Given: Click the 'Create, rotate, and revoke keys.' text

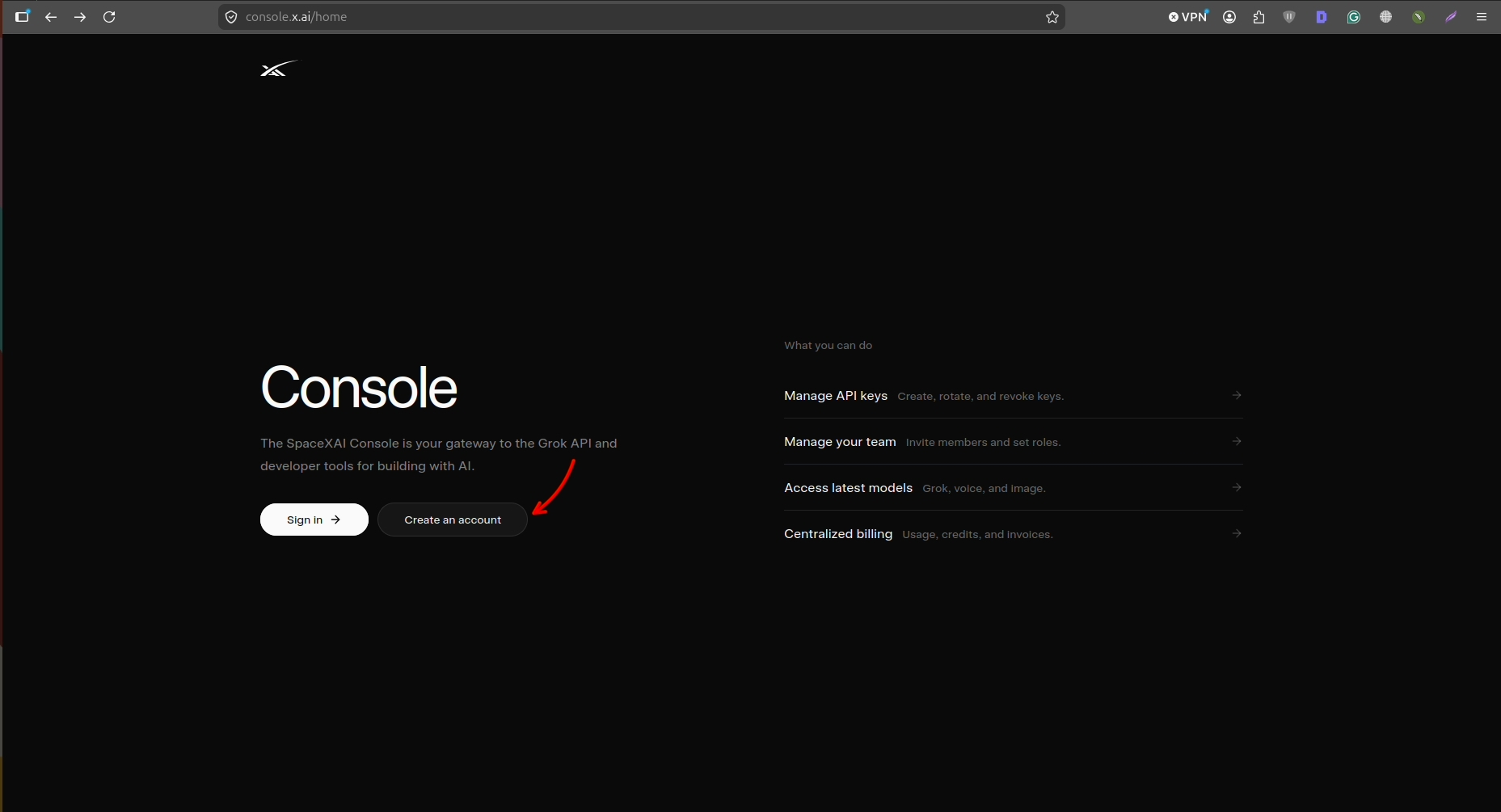Looking at the screenshot, I should pos(980,397).
